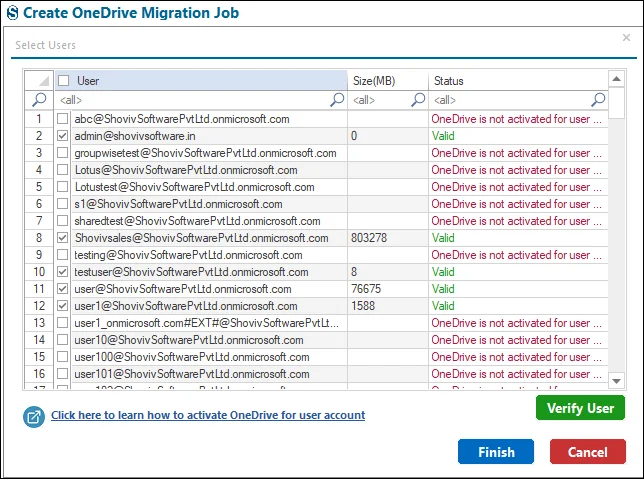Check the testing@ShovivSoftwarePvtLtd checkbox

[x=62, y=255]
